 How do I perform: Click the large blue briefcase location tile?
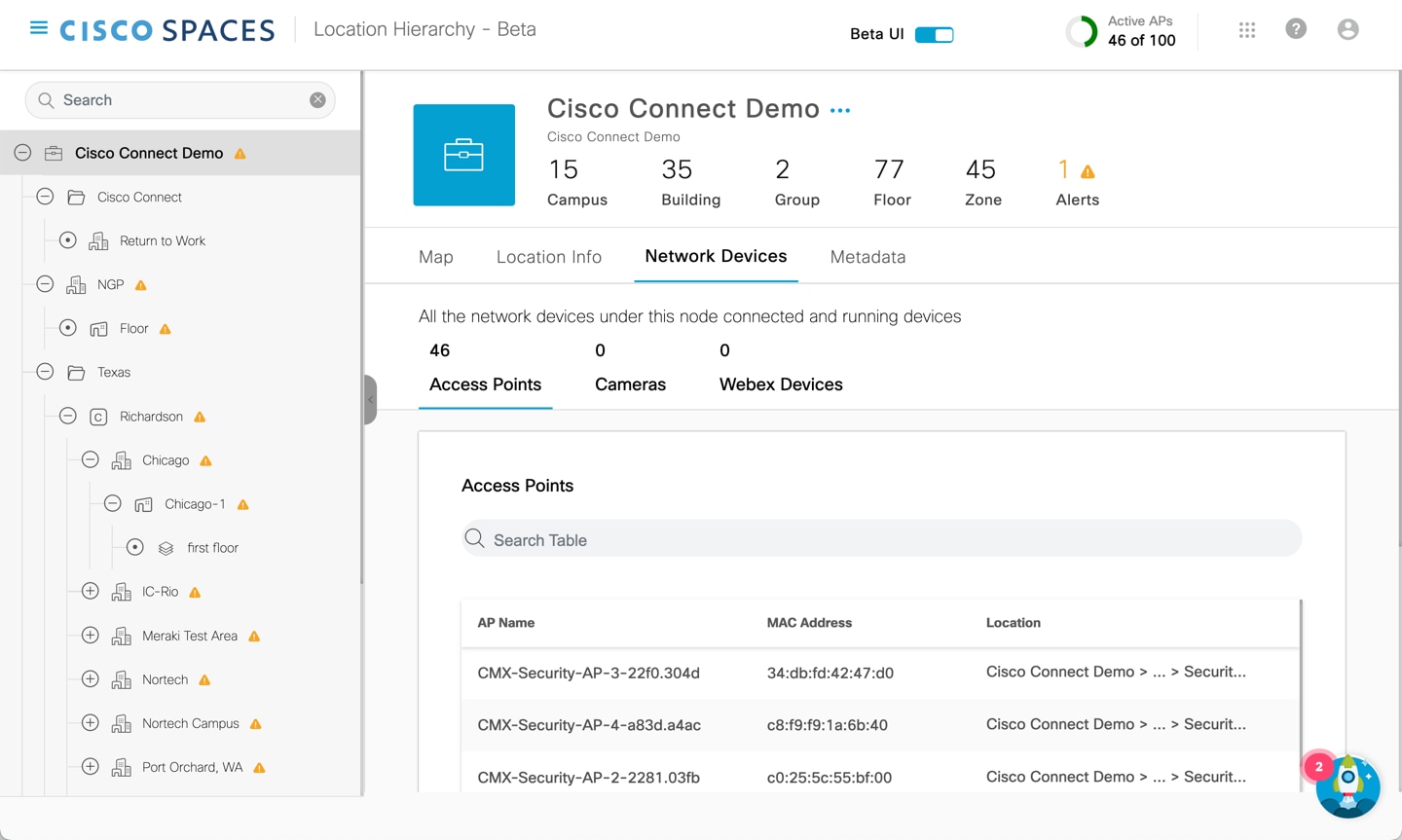pyautogui.click(x=464, y=155)
